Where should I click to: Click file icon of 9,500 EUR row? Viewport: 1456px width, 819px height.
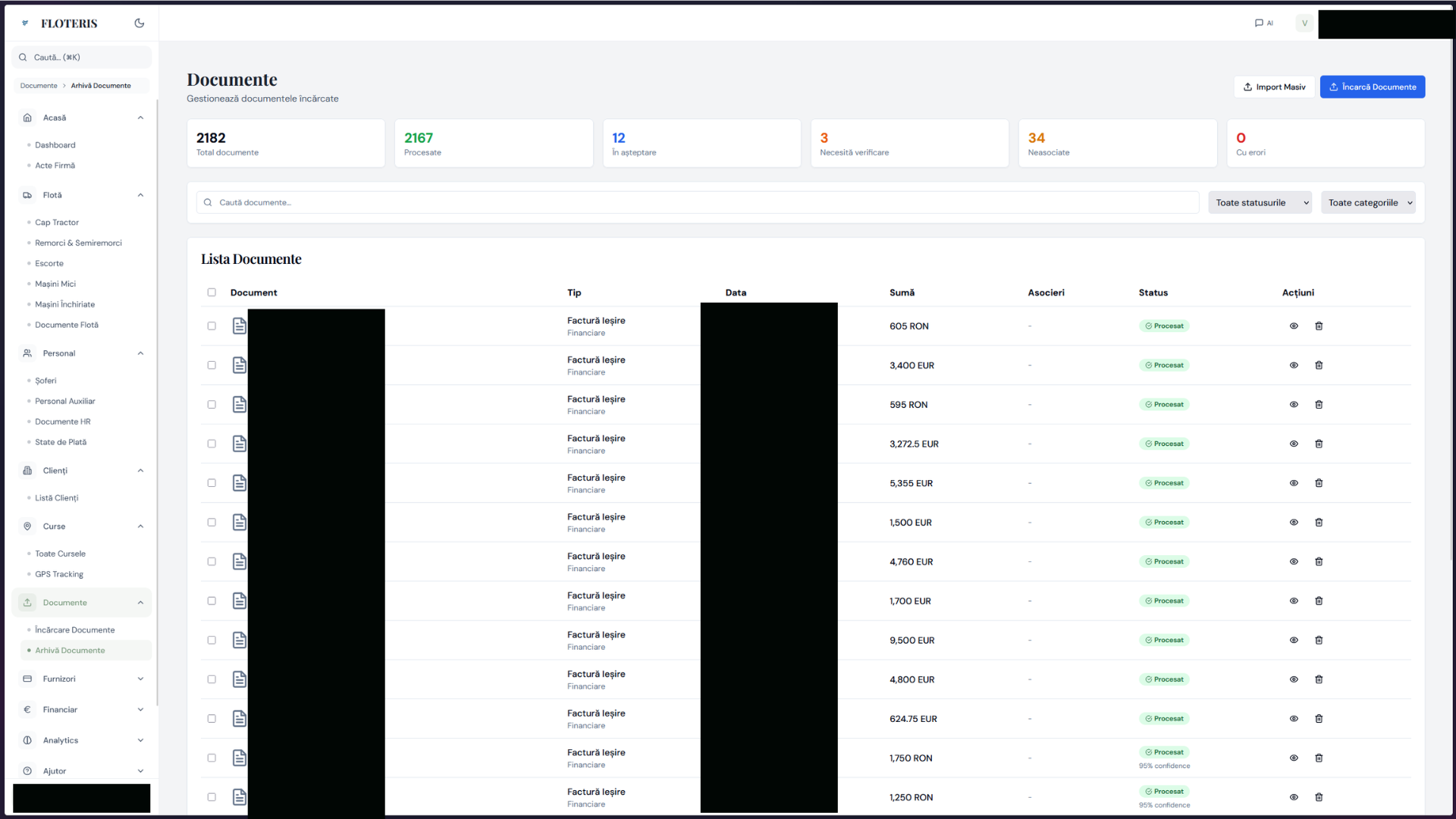tap(240, 641)
